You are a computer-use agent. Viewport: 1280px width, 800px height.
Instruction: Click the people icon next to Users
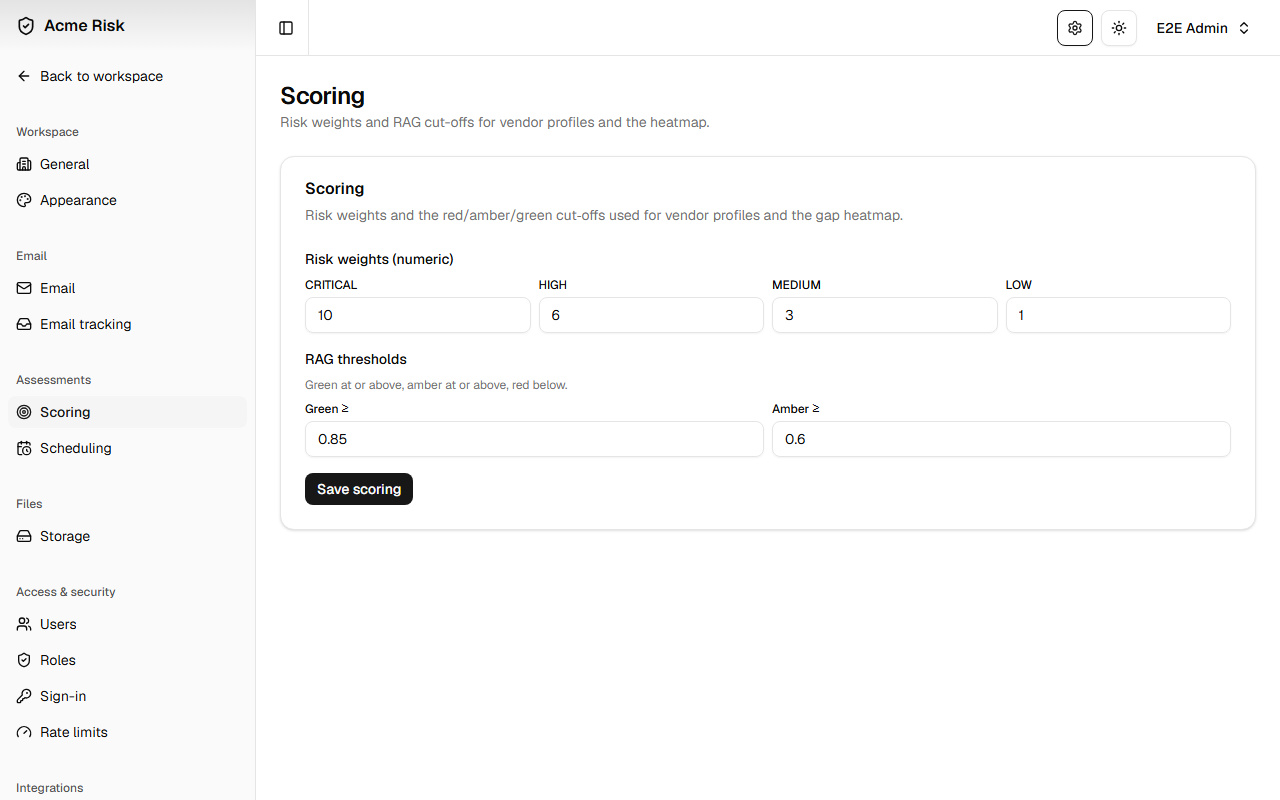tap(24, 624)
